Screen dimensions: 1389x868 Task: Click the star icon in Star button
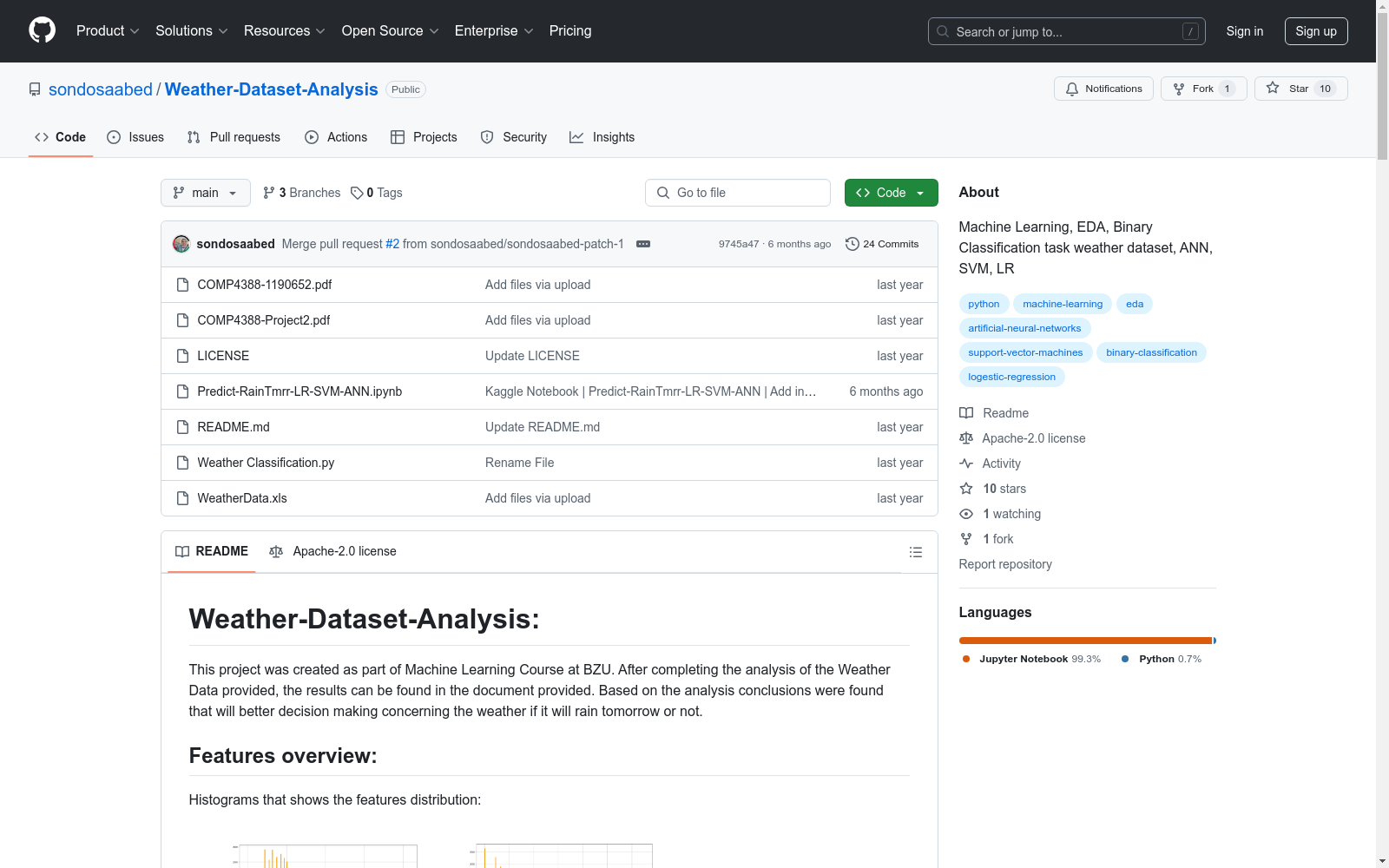1273,88
